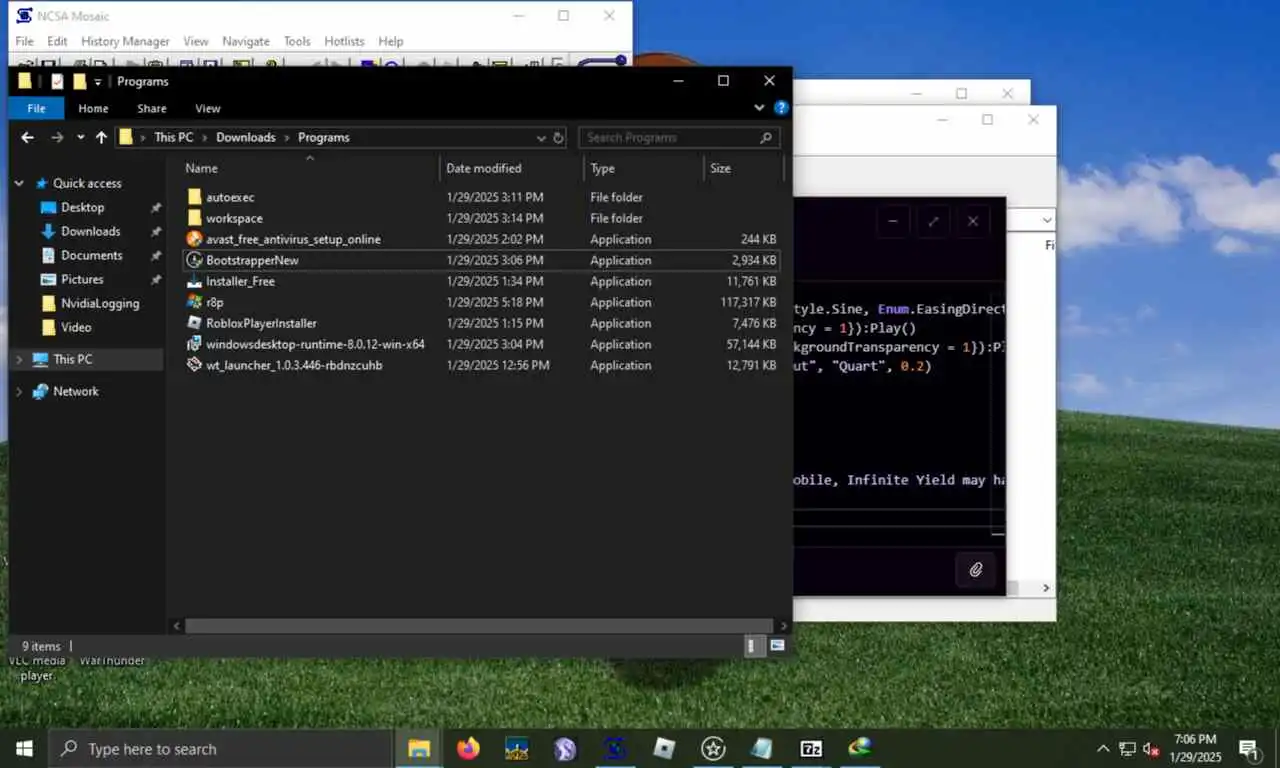Open the recent locations dropdown

click(x=80, y=138)
